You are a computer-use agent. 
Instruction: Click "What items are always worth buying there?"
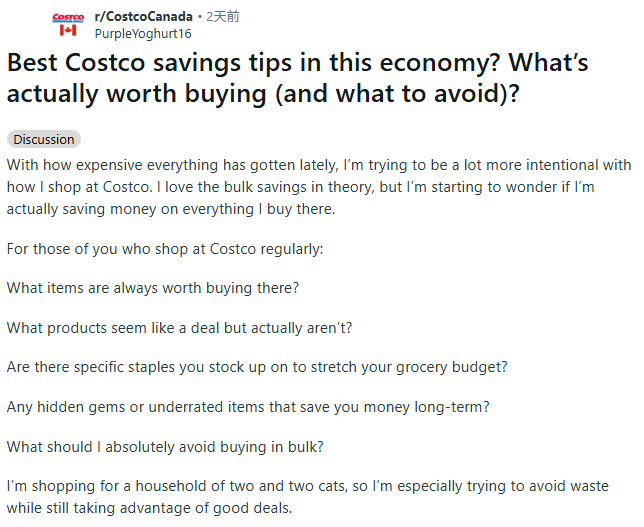(153, 288)
